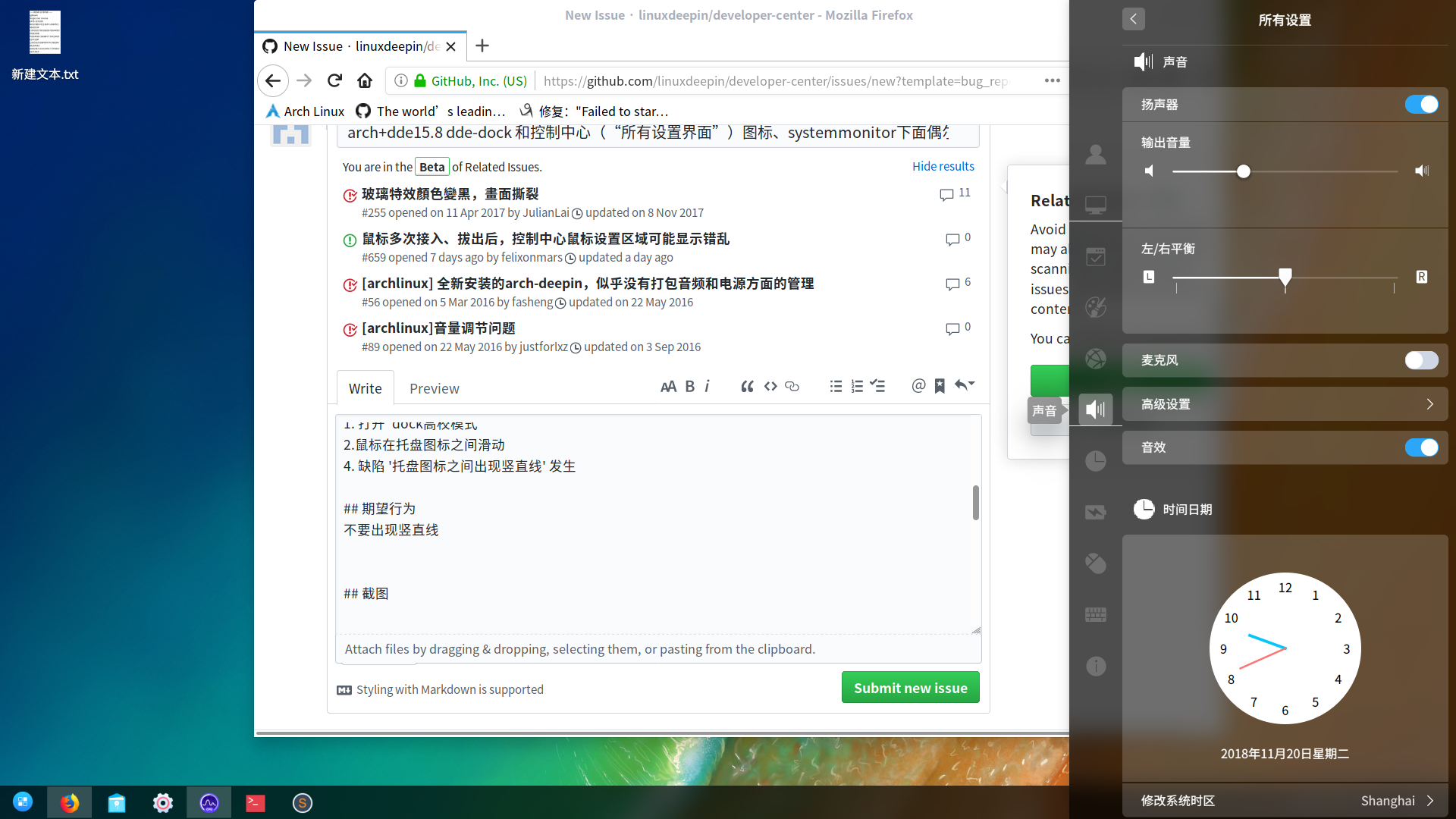Turn off the 音效 sound effects toggle
This screenshot has width=1456, height=819.
pos(1422,447)
